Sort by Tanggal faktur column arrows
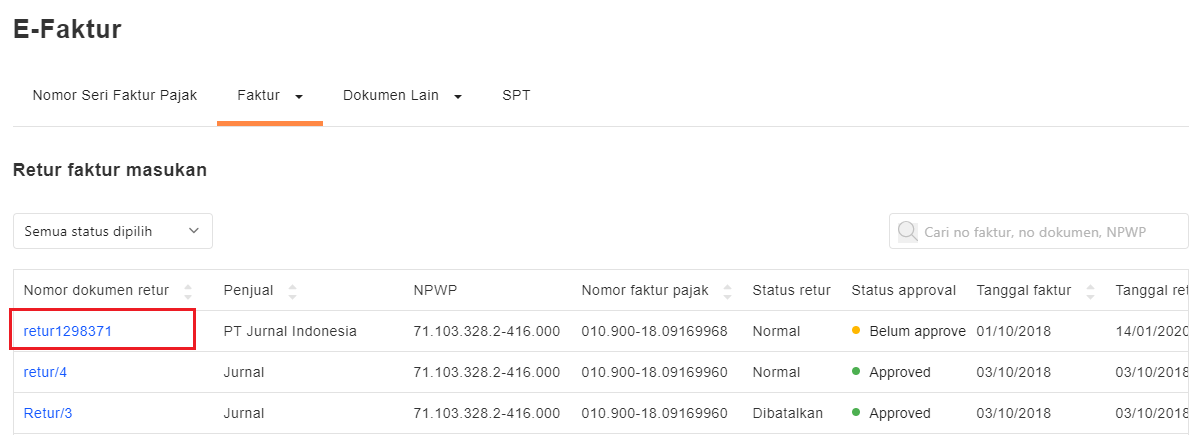The height and width of the screenshot is (435, 1203). point(1090,291)
